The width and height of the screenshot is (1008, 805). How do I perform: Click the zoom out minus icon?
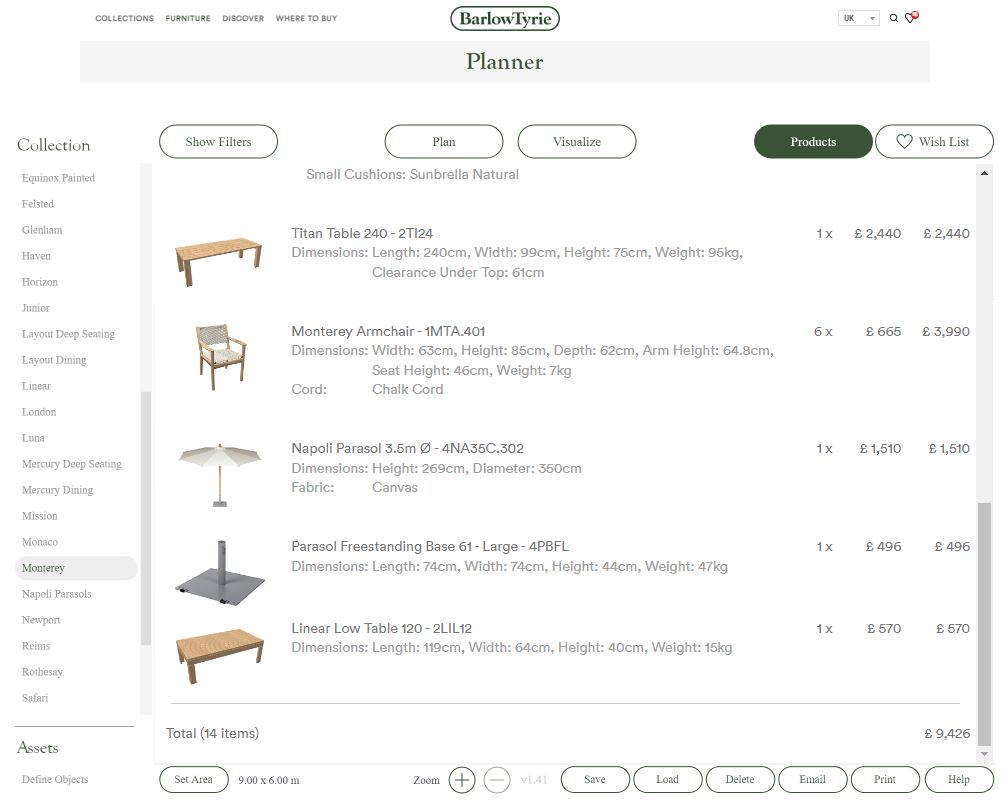(497, 780)
